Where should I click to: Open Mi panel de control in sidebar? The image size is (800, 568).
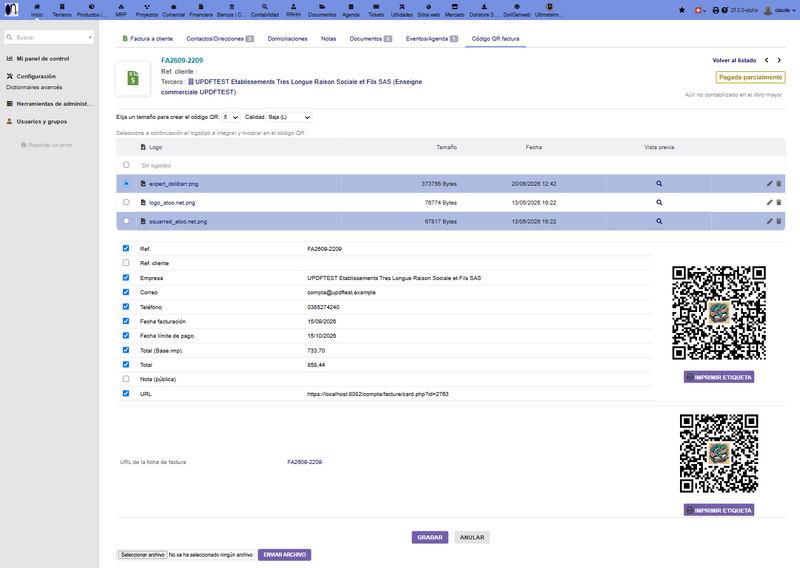click(42, 59)
